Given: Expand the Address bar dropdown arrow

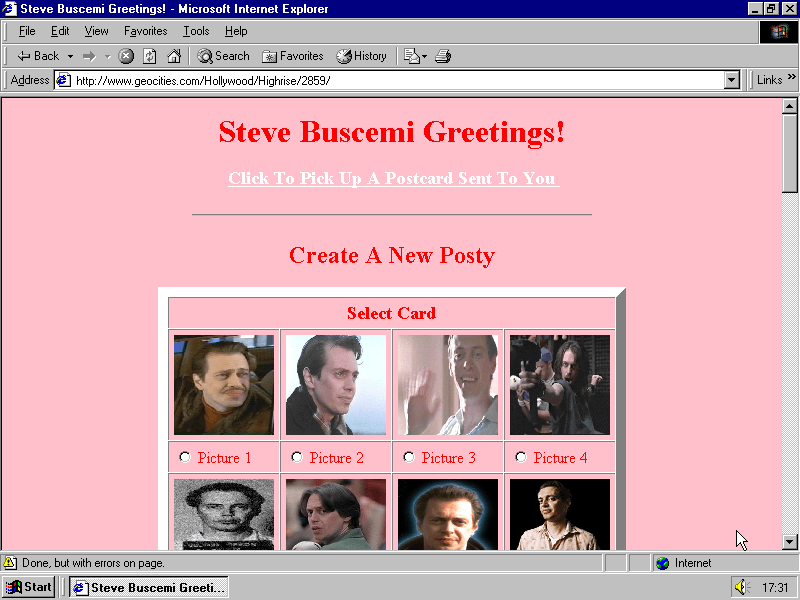Looking at the screenshot, I should (x=731, y=80).
